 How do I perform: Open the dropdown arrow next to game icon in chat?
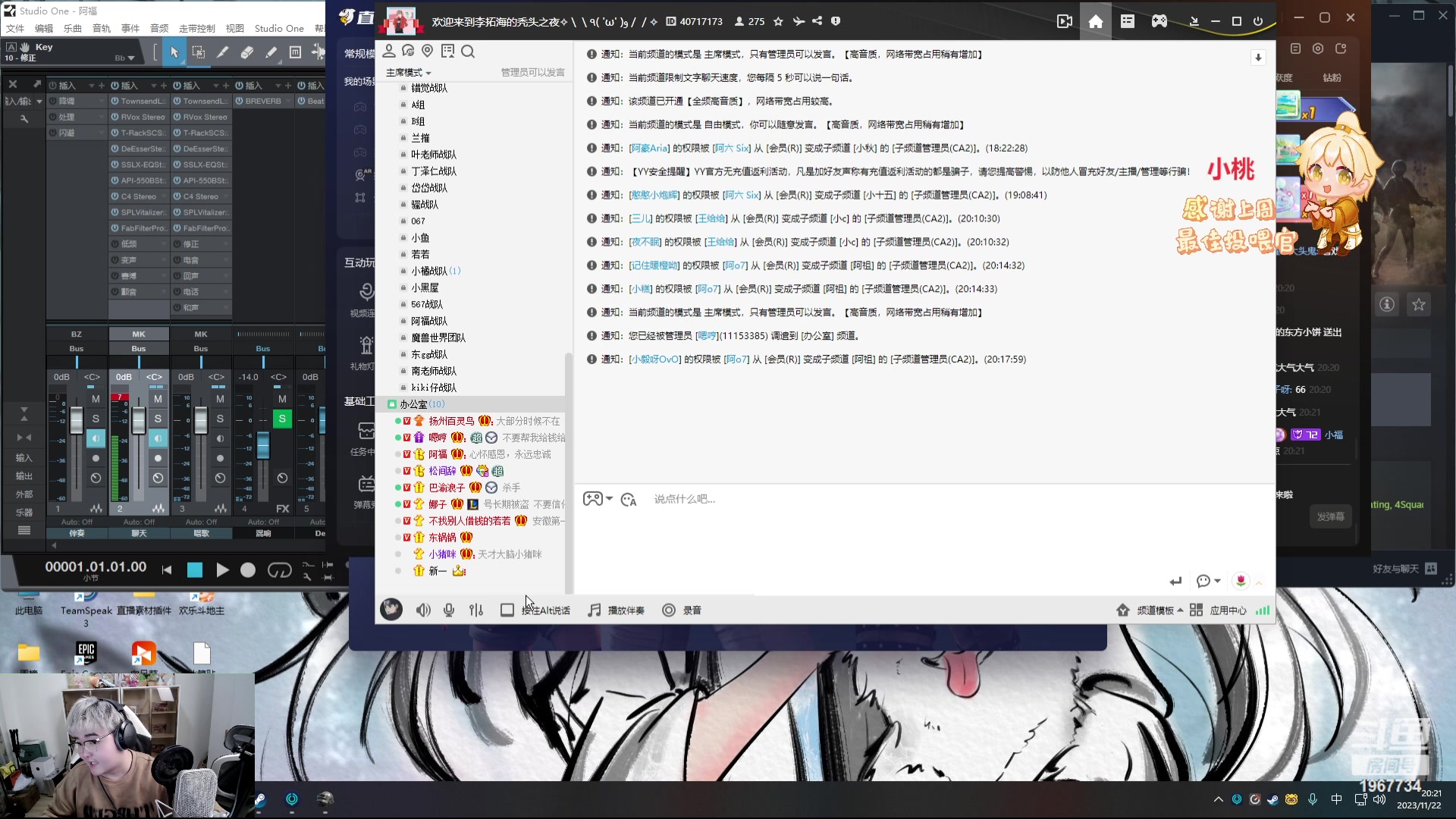(x=609, y=499)
